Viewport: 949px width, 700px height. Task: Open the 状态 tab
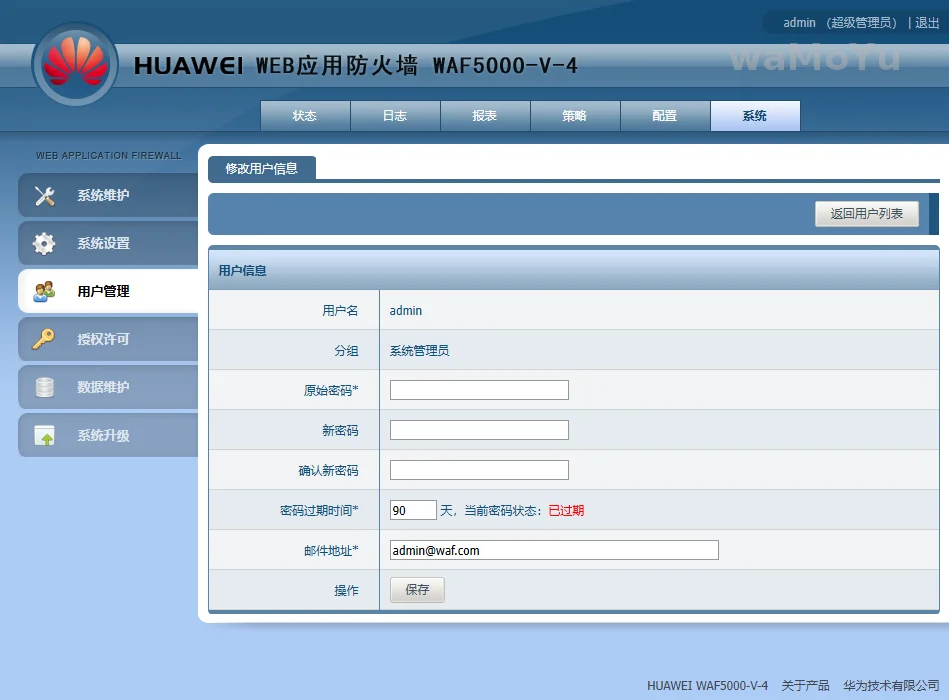(x=305, y=116)
